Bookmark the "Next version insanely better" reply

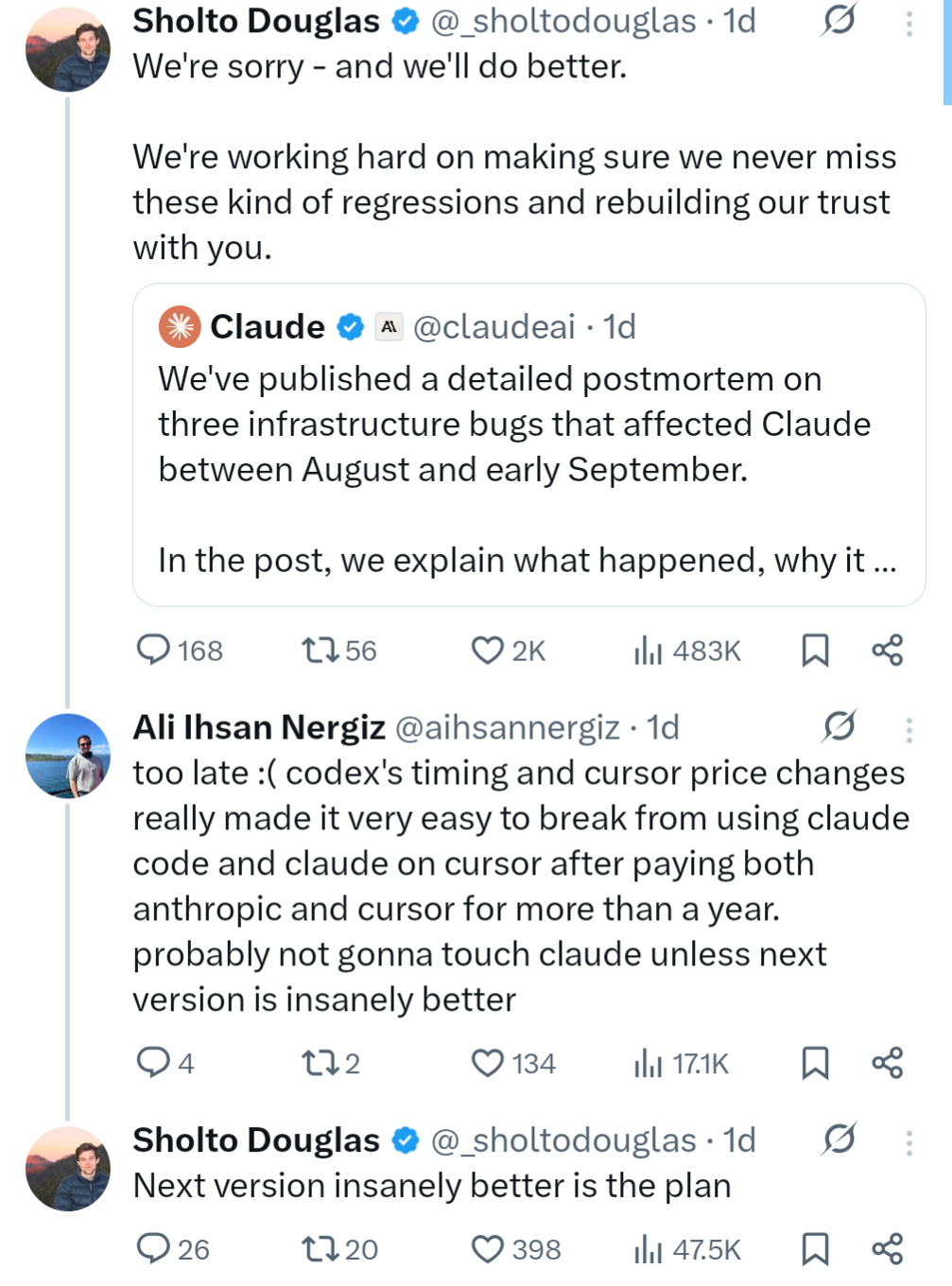815,1249
